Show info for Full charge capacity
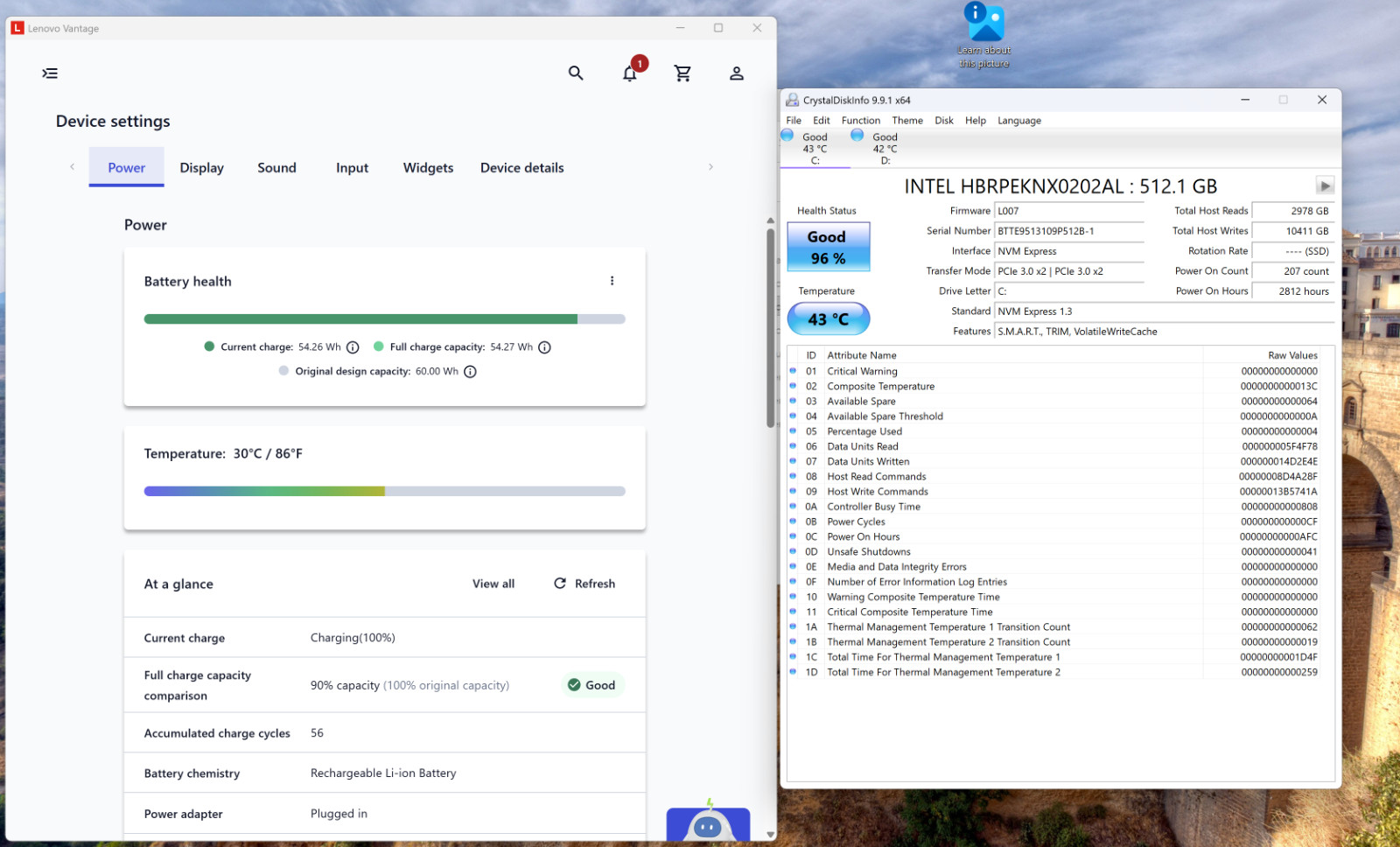1400x847 pixels. (x=544, y=347)
